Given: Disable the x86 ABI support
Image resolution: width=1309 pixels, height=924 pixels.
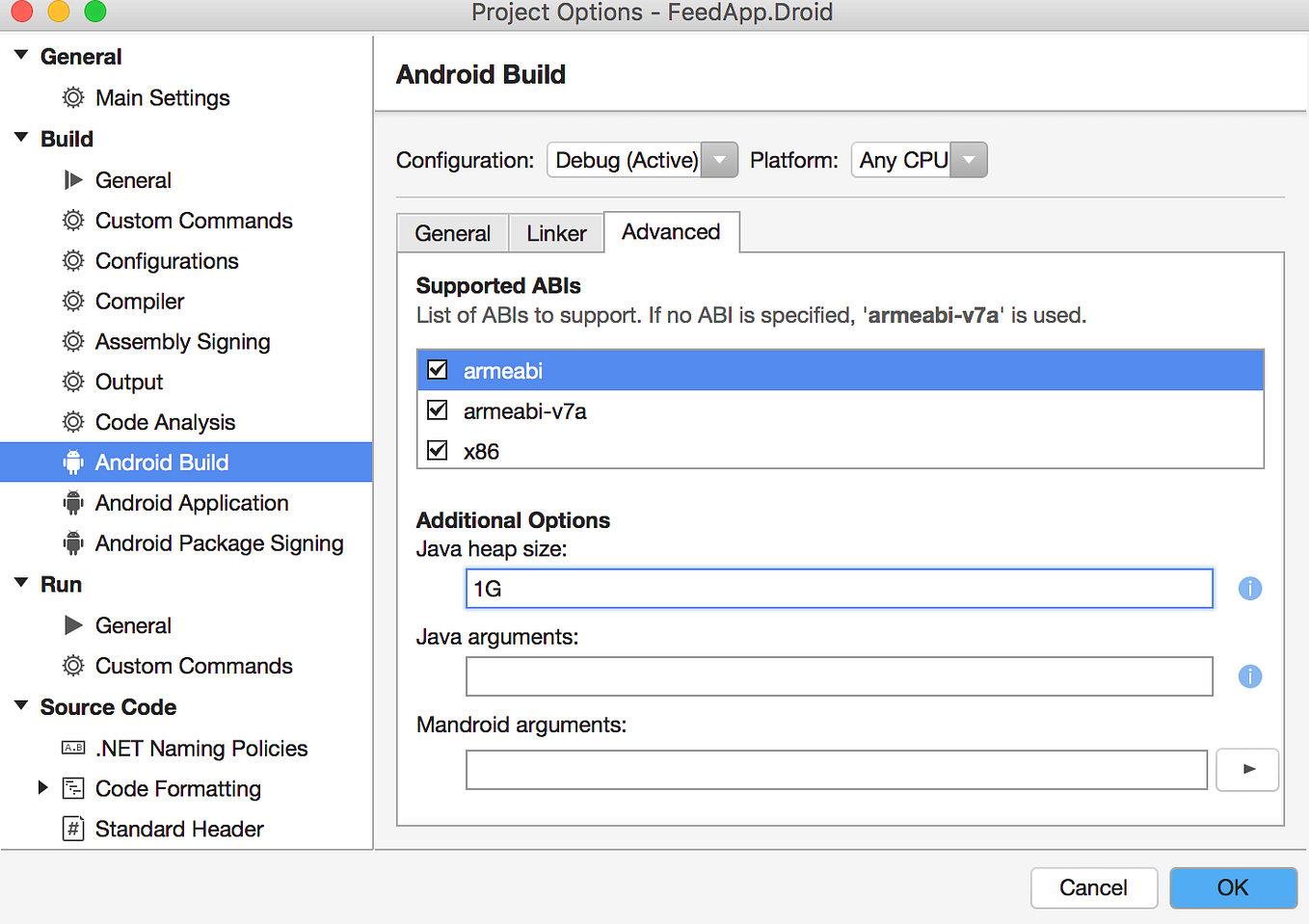Looking at the screenshot, I should point(437,450).
